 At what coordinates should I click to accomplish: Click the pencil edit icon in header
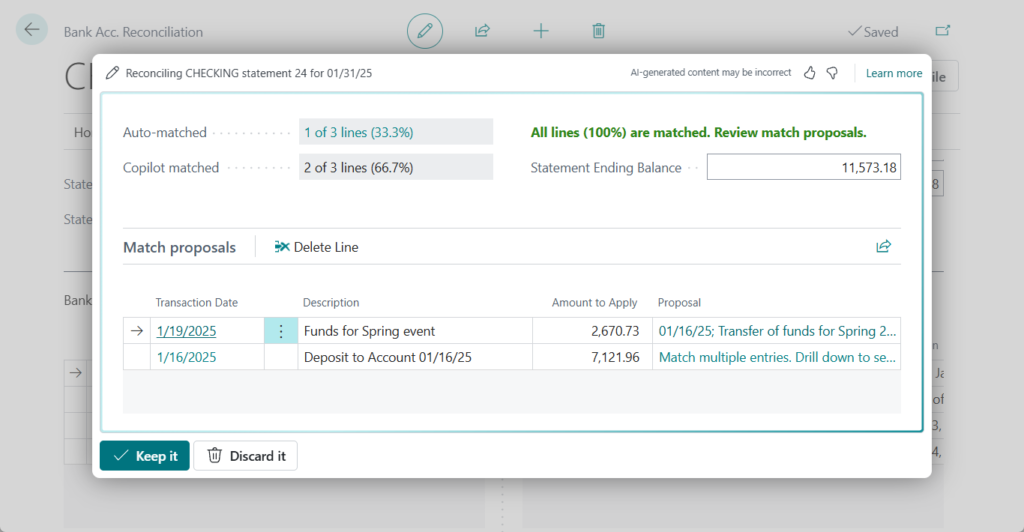pyautogui.click(x=424, y=31)
